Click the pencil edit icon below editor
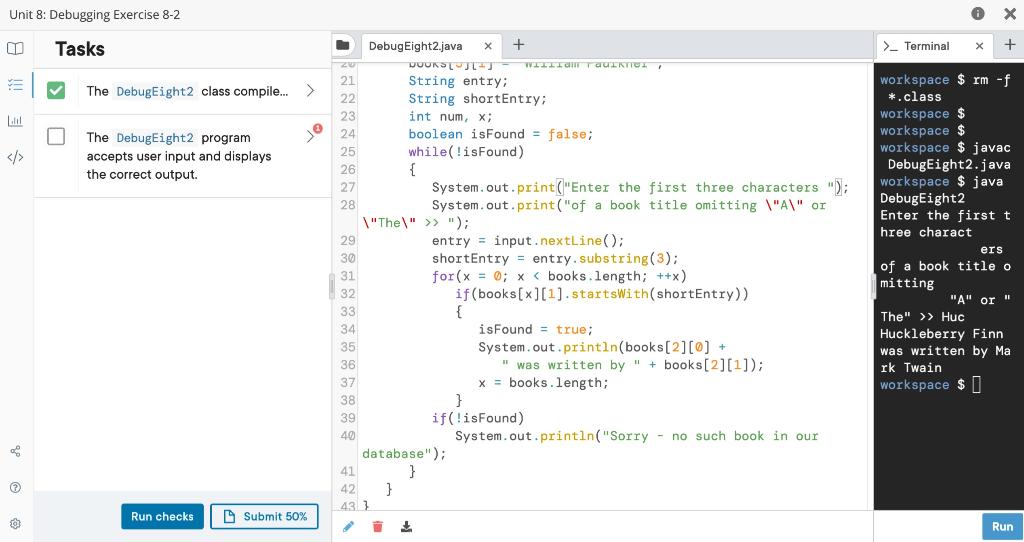This screenshot has width=1024, height=542. coord(348,526)
